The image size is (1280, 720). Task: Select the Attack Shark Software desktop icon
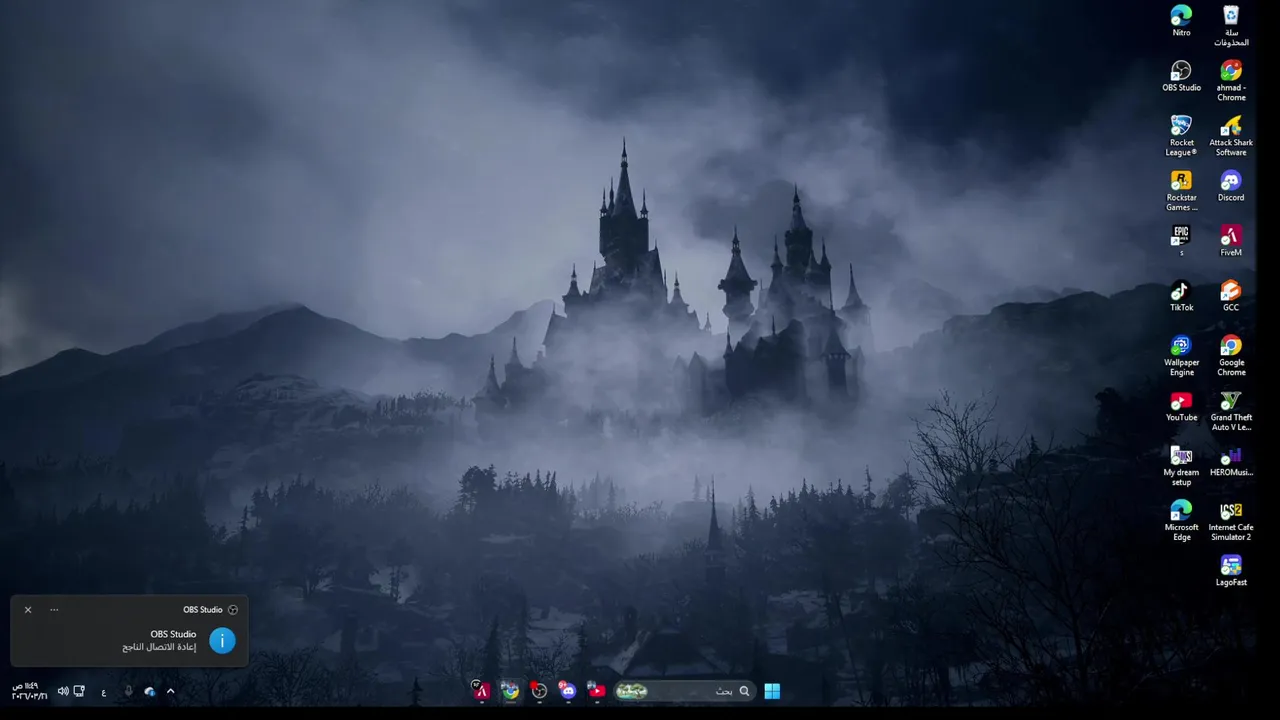pyautogui.click(x=1231, y=136)
